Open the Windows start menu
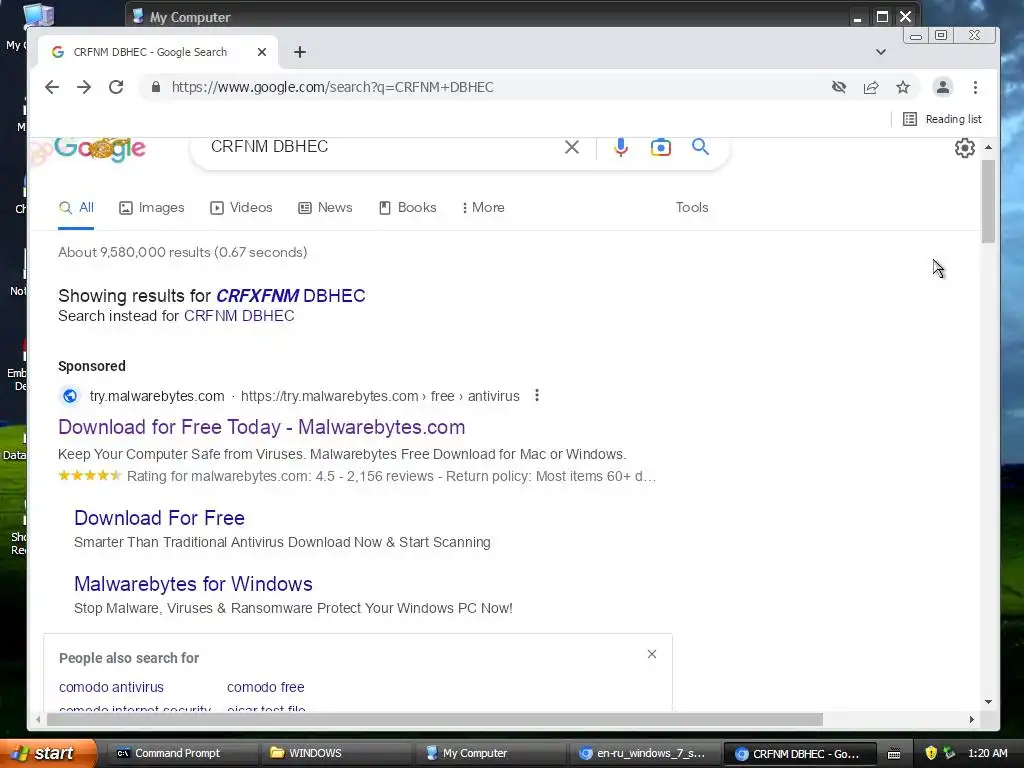 (x=48, y=754)
